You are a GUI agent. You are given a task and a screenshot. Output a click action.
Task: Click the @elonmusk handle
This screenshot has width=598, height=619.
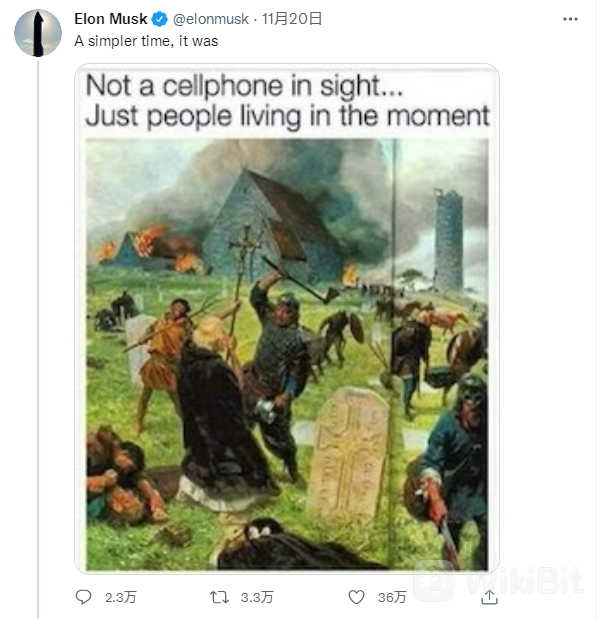point(211,19)
